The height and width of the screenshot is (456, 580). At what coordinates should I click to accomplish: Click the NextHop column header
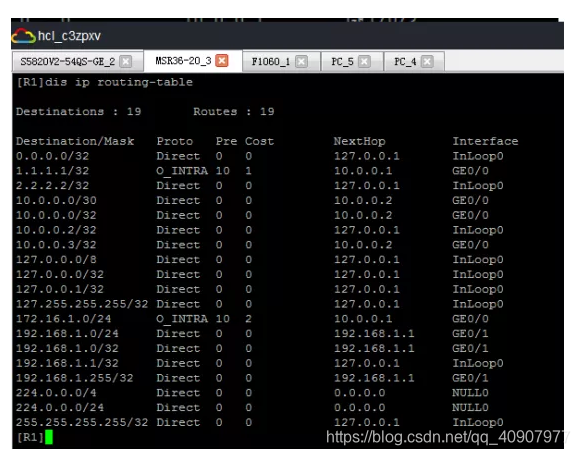point(360,141)
